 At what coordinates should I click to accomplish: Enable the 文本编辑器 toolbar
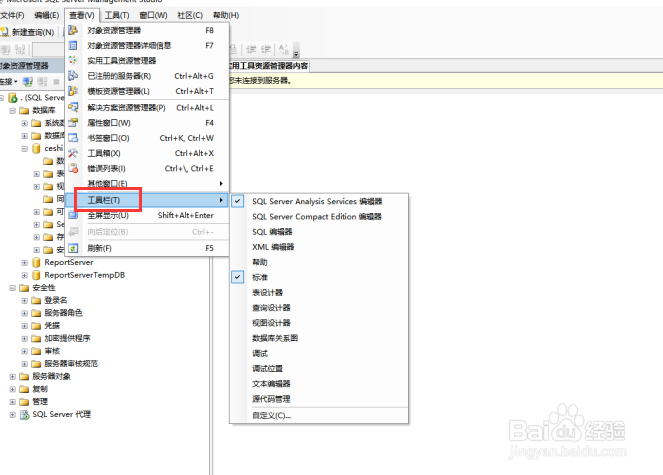271,384
